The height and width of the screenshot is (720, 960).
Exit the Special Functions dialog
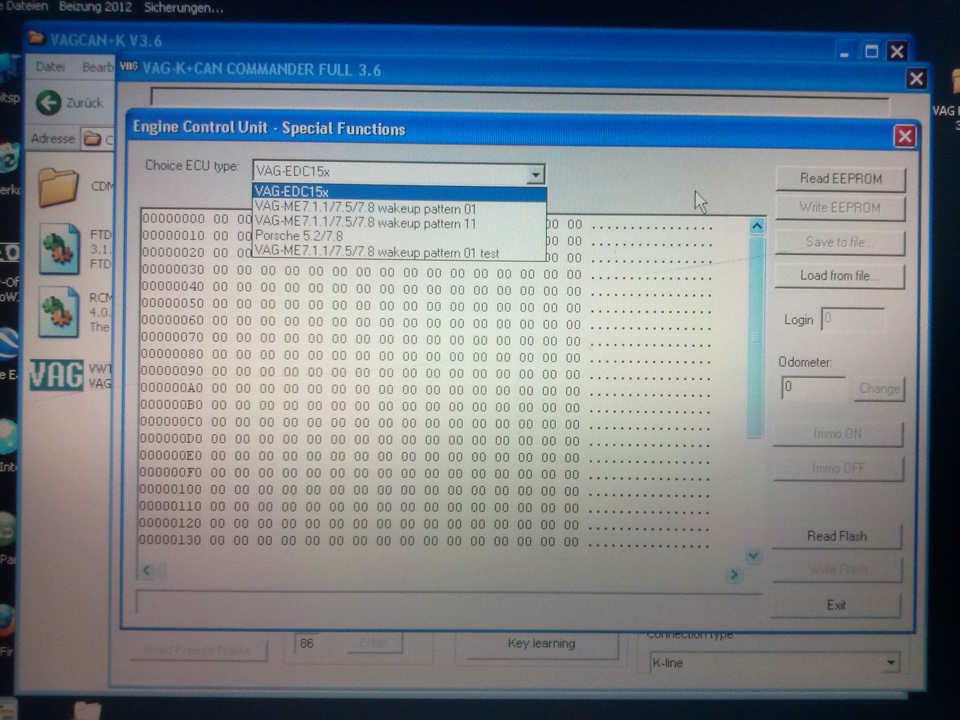coord(836,605)
